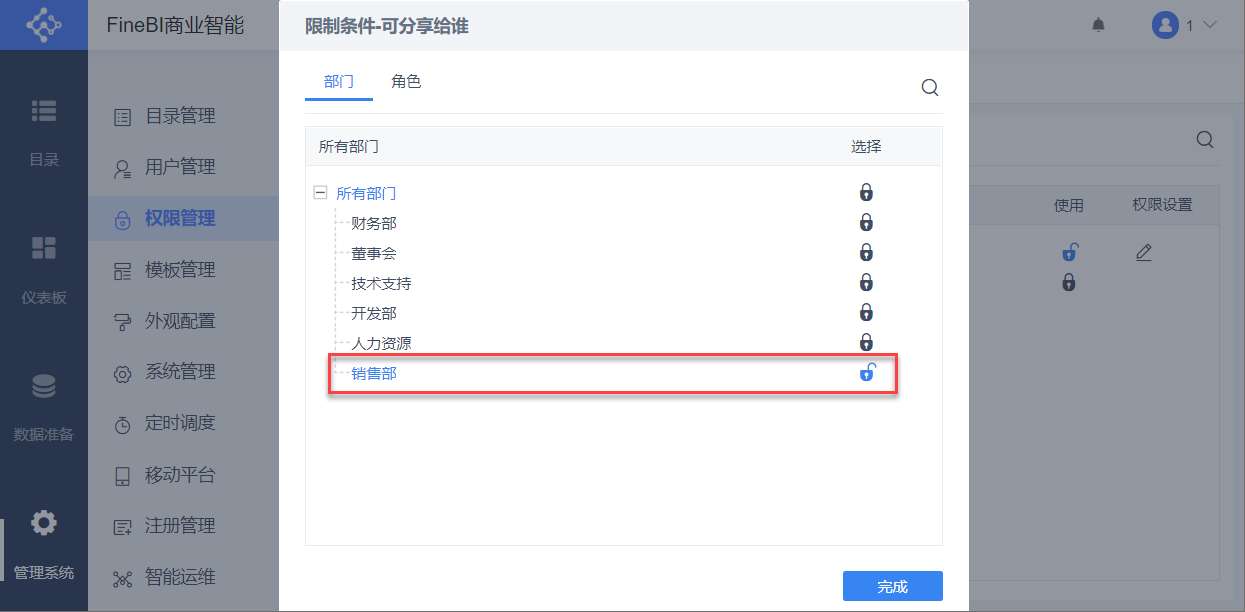The width and height of the screenshot is (1245, 612).
Task: Click the 管理系统 gear icon
Action: [x=44, y=523]
